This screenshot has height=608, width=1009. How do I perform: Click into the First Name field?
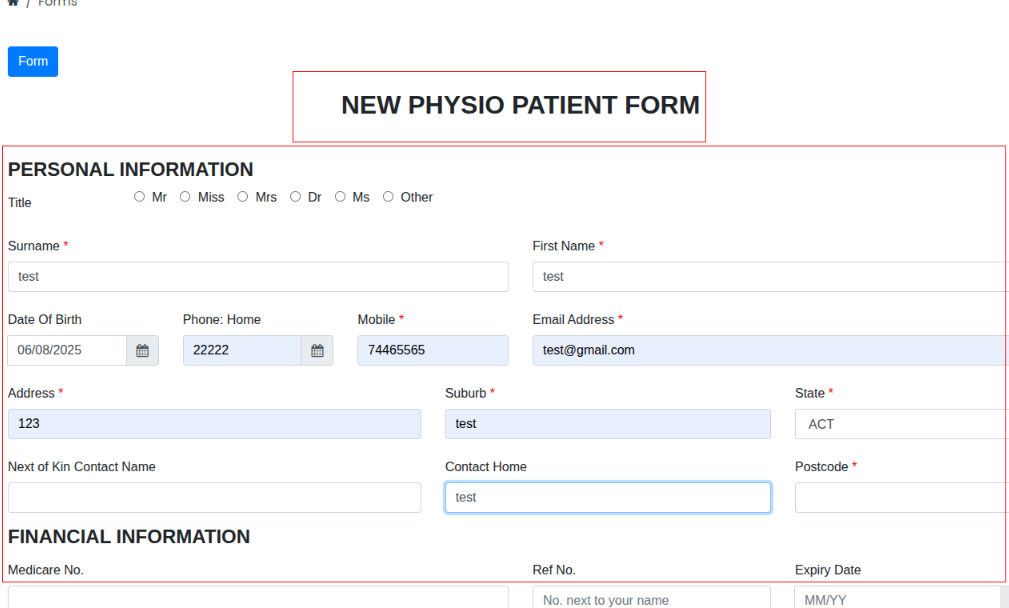770,277
